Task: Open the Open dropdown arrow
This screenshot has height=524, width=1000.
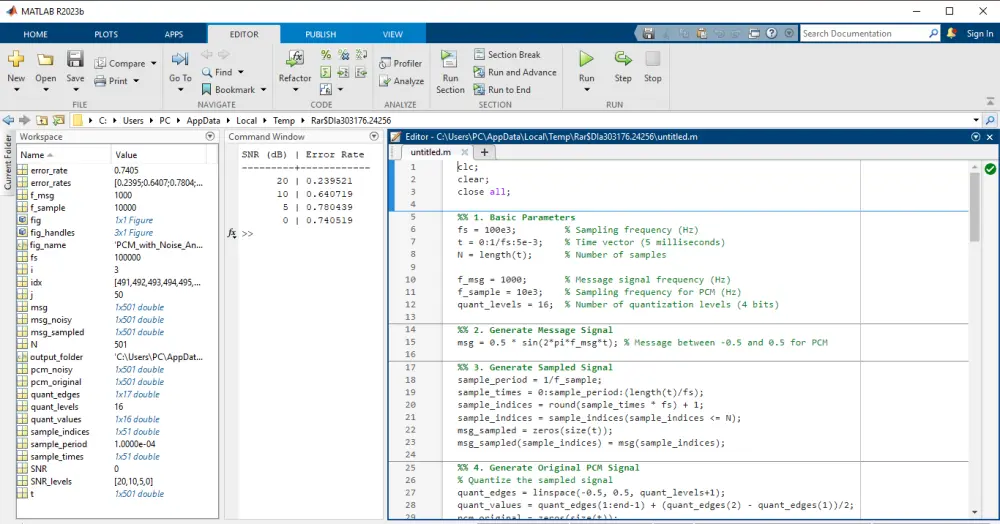Action: [x=45, y=90]
